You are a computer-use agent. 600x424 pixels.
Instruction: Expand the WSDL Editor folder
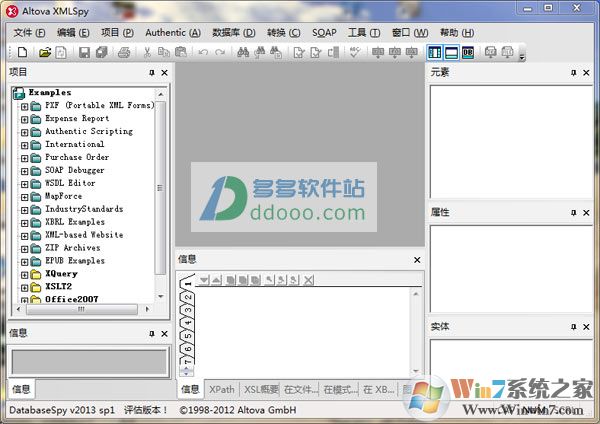point(24,184)
